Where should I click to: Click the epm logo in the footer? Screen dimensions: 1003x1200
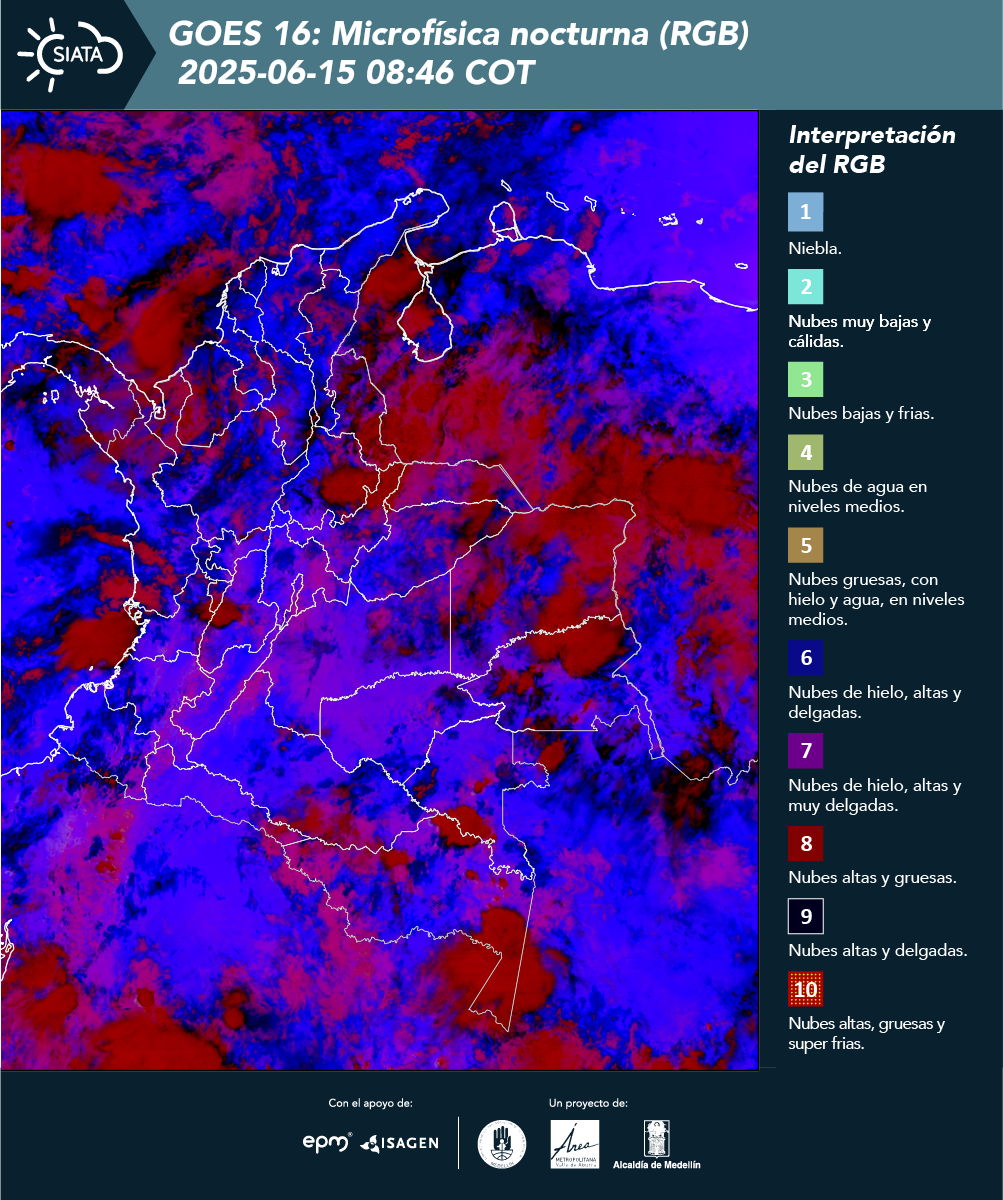pyautogui.click(x=328, y=1142)
